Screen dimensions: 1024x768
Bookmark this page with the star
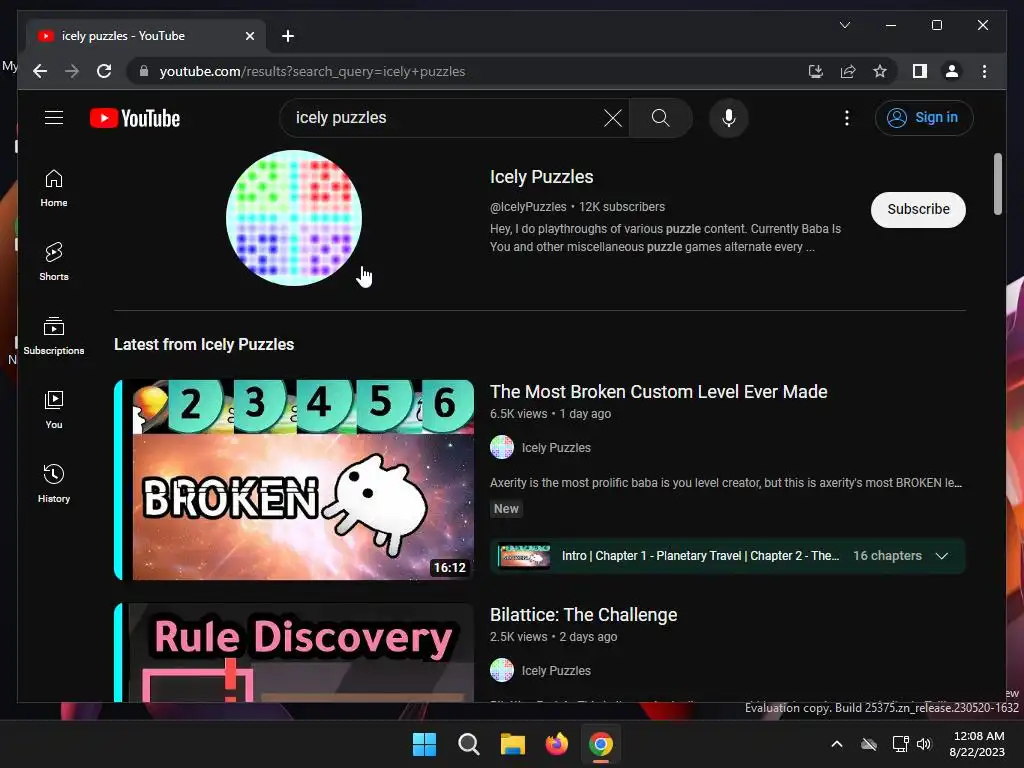pyautogui.click(x=880, y=71)
